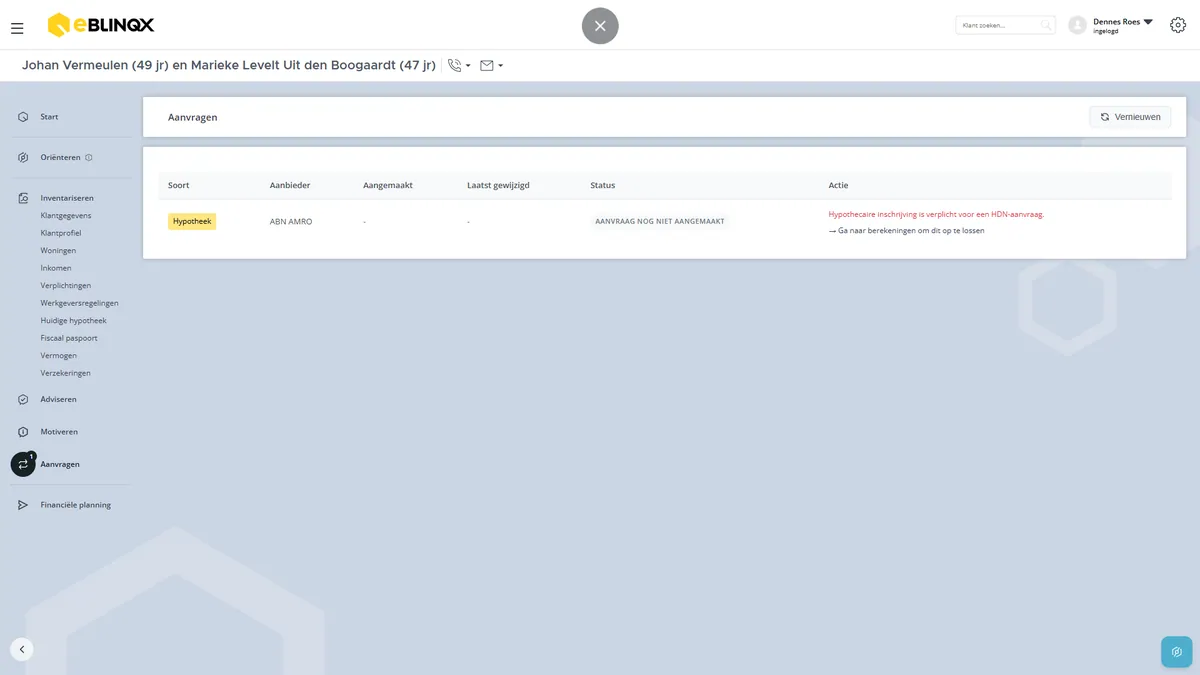Open the Motiveren section icon
Image resolution: width=1200 pixels, height=675 pixels.
point(23,432)
